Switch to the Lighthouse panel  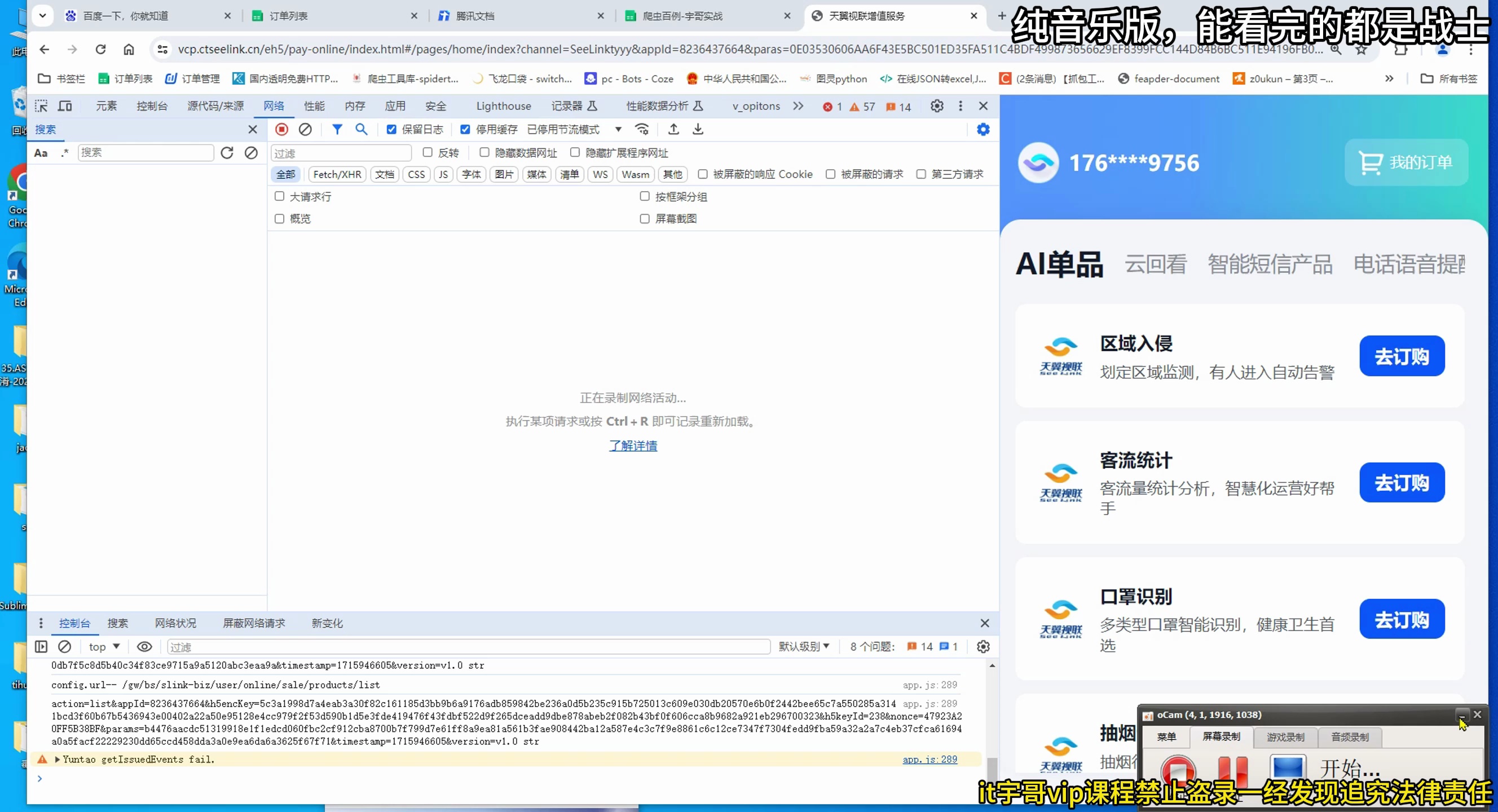click(x=504, y=106)
